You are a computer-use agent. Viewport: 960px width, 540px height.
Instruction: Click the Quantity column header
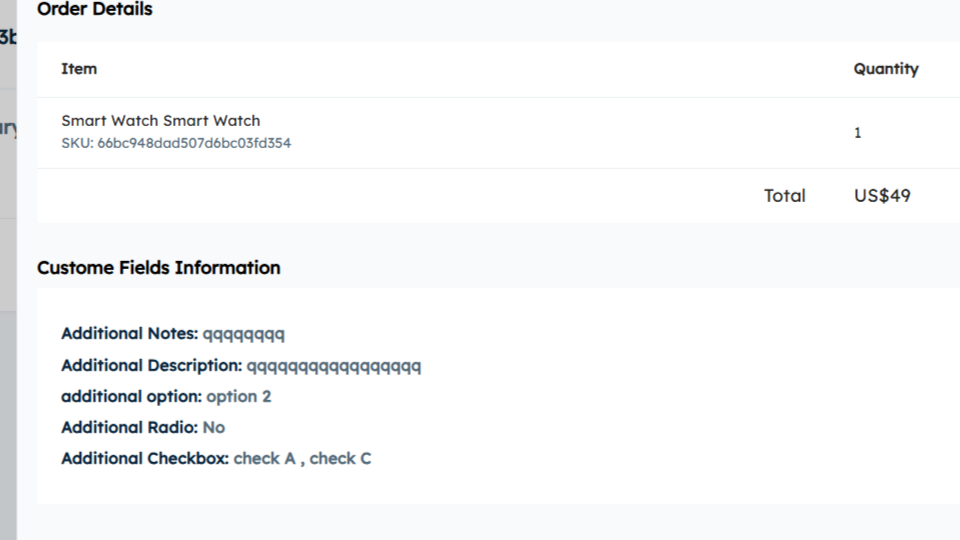pyautogui.click(x=885, y=69)
